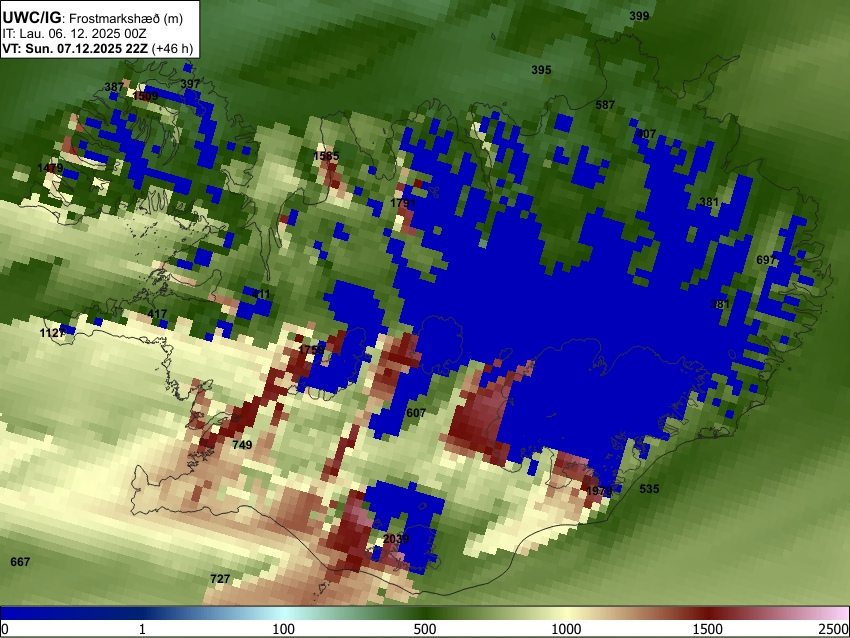Viewport: 850px width, 638px height.
Task: Click the 407 value on the map
Action: point(646,134)
